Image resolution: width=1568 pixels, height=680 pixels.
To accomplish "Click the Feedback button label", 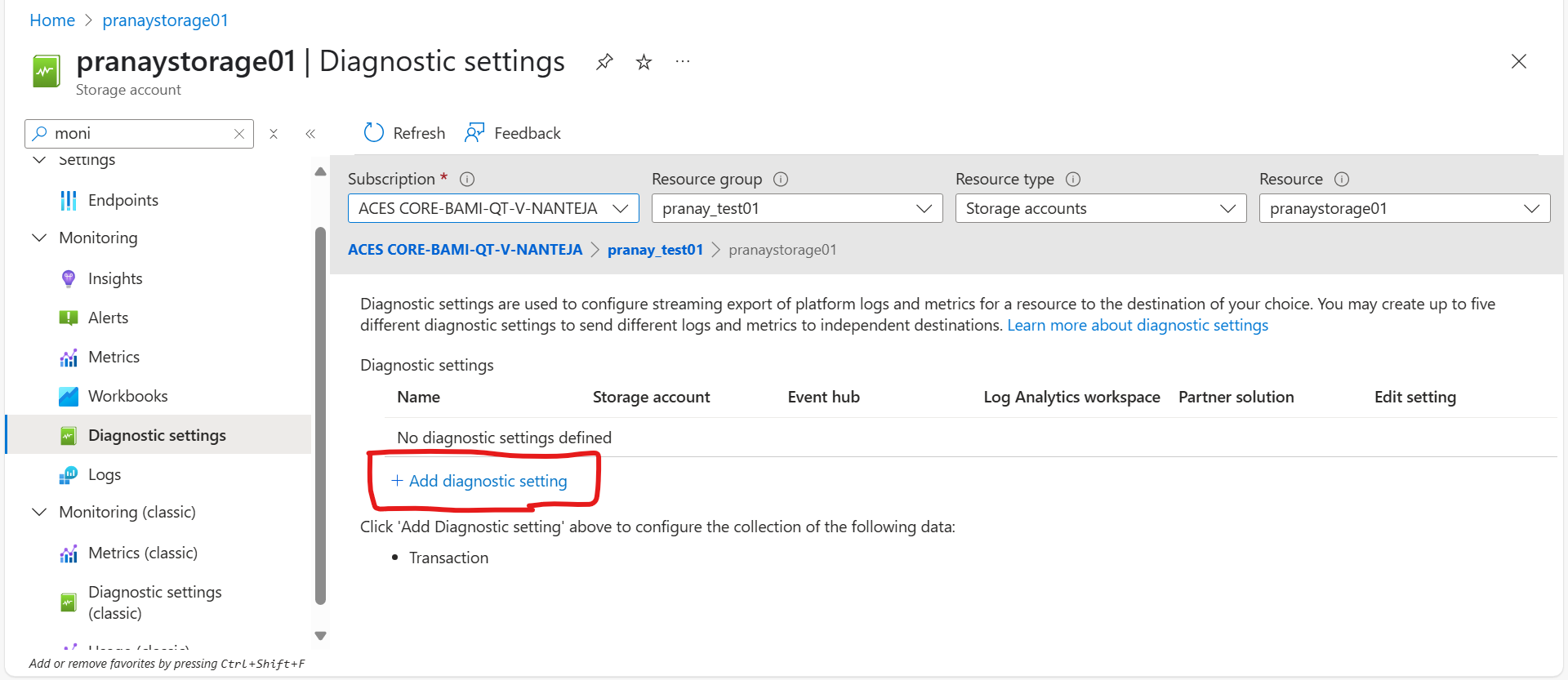I will 528,133.
